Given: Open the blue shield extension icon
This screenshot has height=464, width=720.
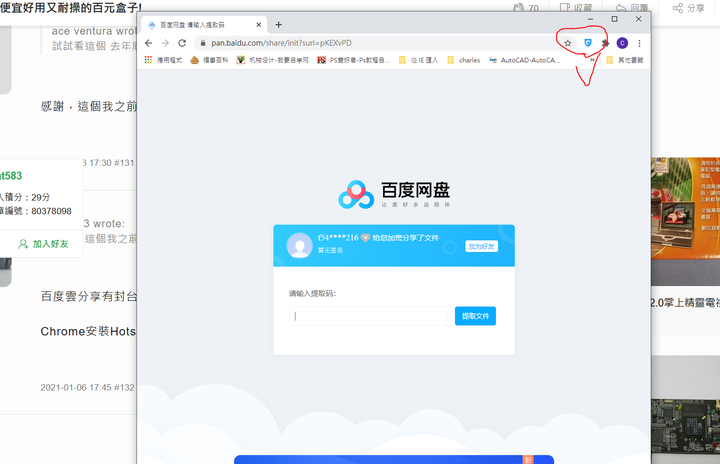Looking at the screenshot, I should point(588,43).
